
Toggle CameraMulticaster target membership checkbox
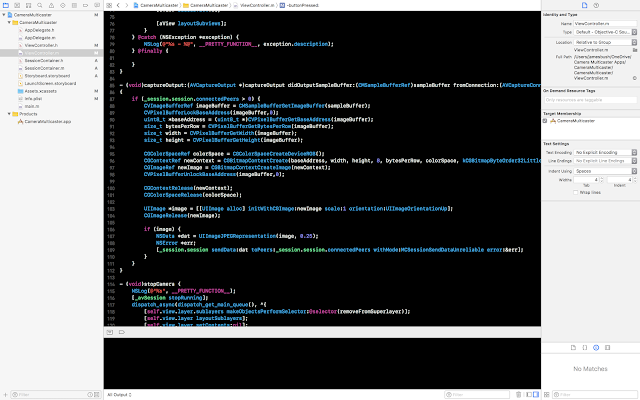(545, 121)
